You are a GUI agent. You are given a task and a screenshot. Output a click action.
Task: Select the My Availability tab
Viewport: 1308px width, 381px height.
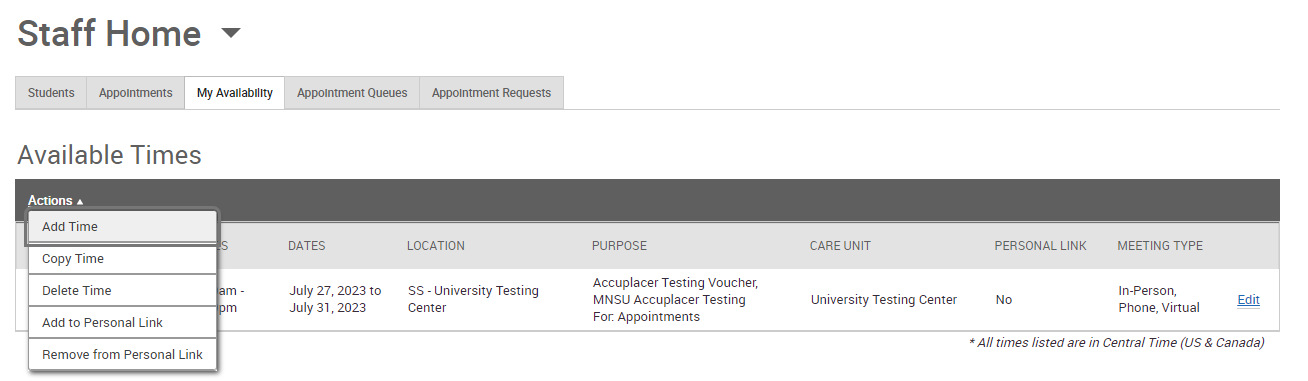(x=235, y=93)
